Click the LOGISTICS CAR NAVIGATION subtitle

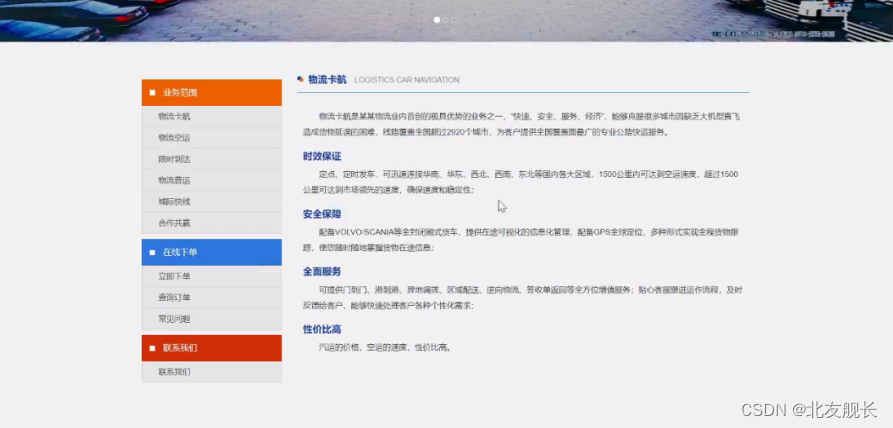(407, 80)
